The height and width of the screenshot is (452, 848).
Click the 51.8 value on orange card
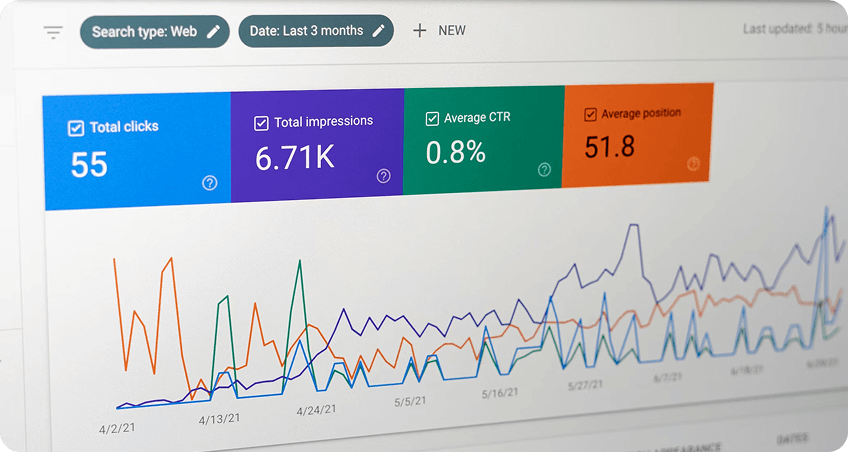[610, 147]
